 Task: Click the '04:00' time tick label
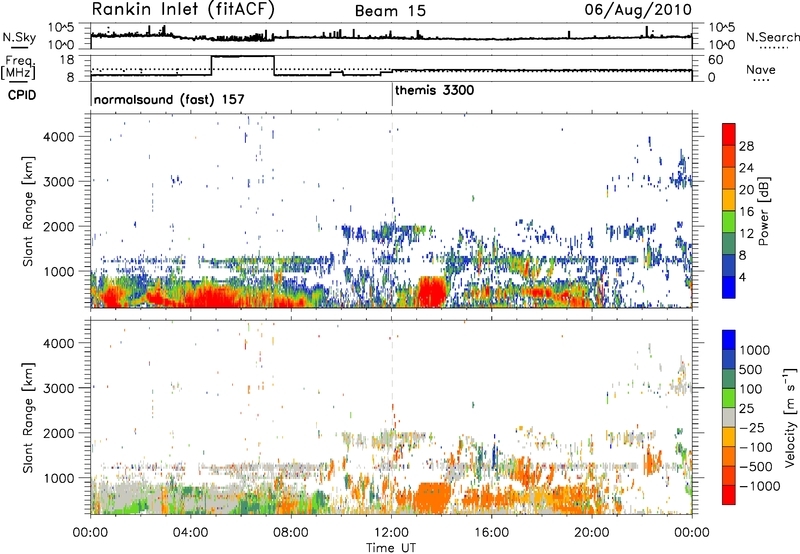(191, 533)
